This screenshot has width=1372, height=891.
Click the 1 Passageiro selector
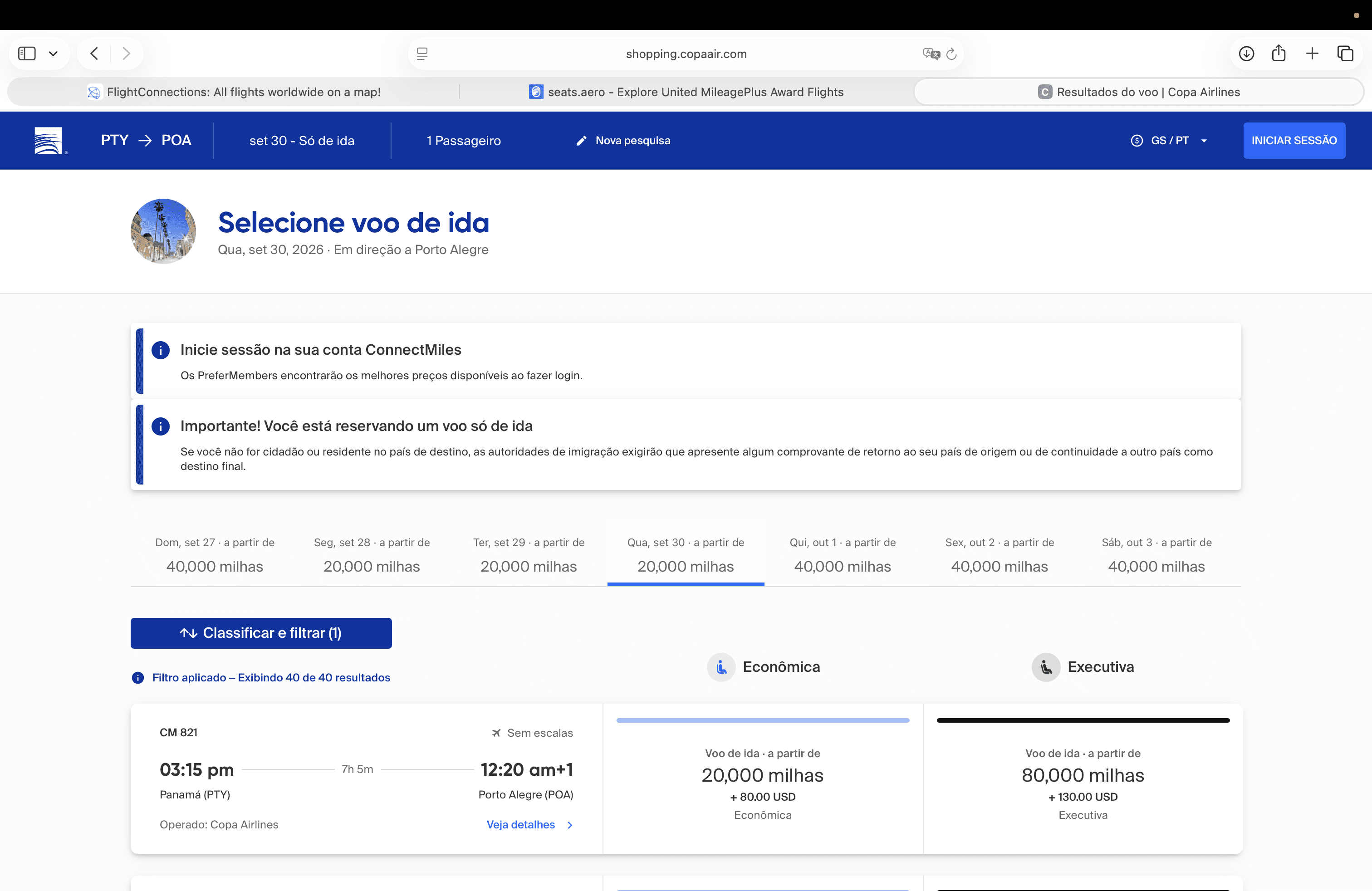(464, 141)
